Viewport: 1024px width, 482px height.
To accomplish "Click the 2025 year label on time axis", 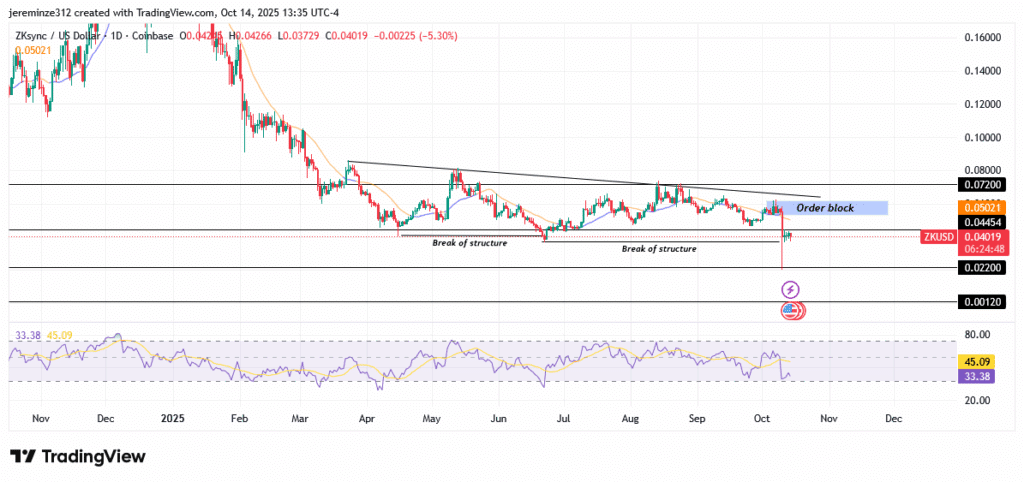I will click(174, 417).
